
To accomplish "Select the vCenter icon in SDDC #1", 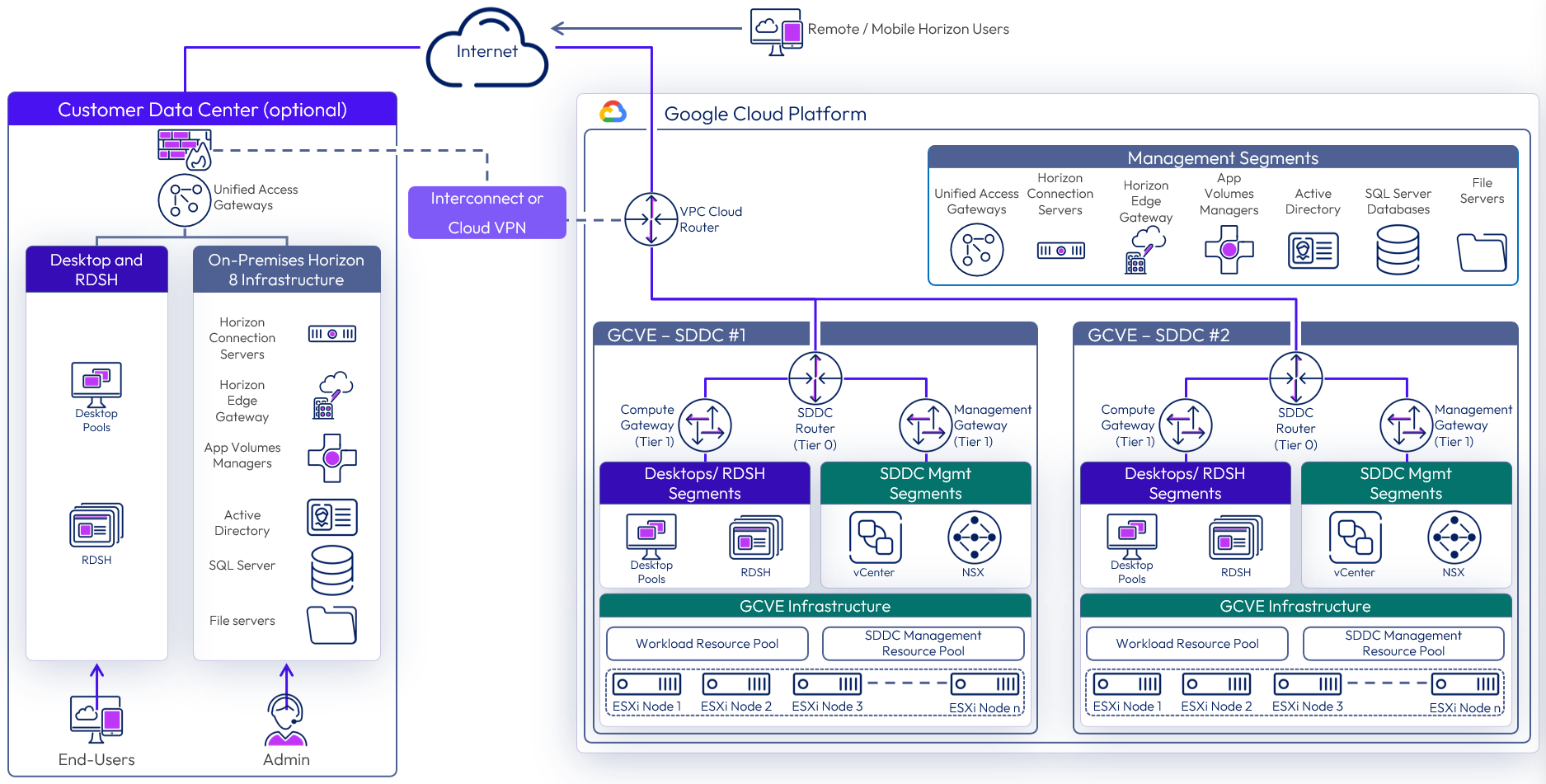I will pyautogui.click(x=875, y=538).
